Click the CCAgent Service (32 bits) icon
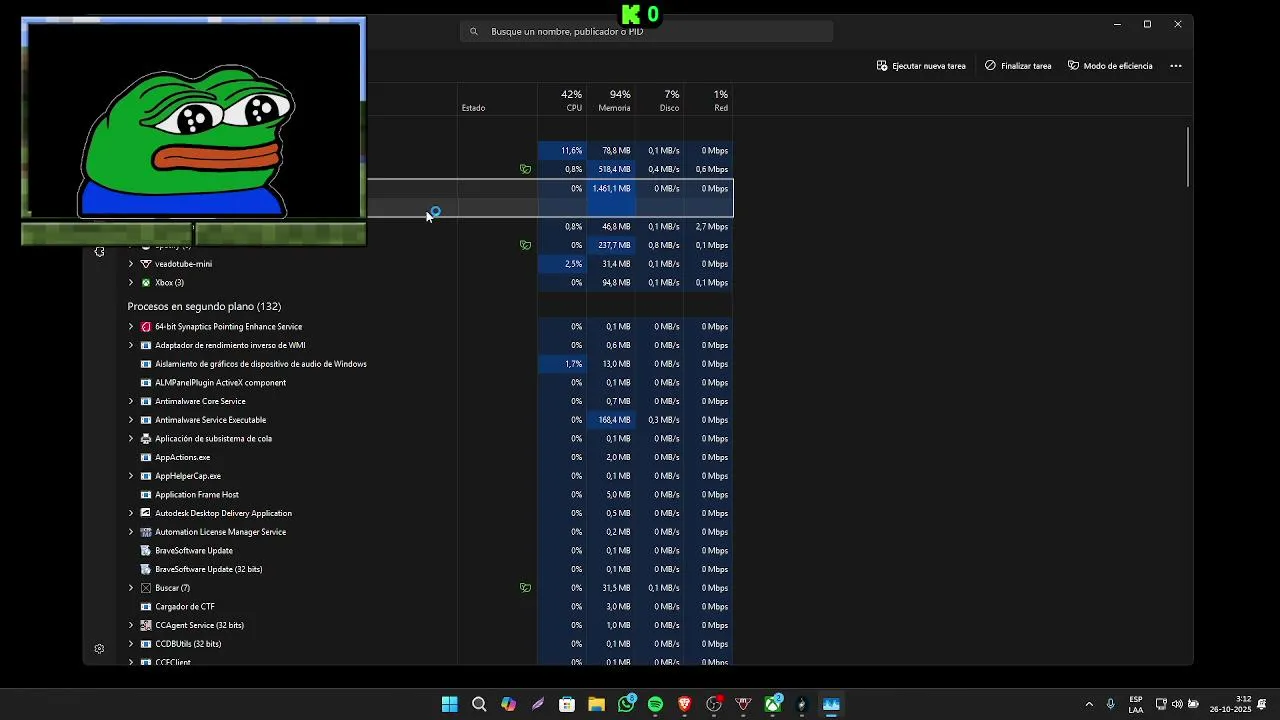The height and width of the screenshot is (720, 1280). [x=146, y=625]
